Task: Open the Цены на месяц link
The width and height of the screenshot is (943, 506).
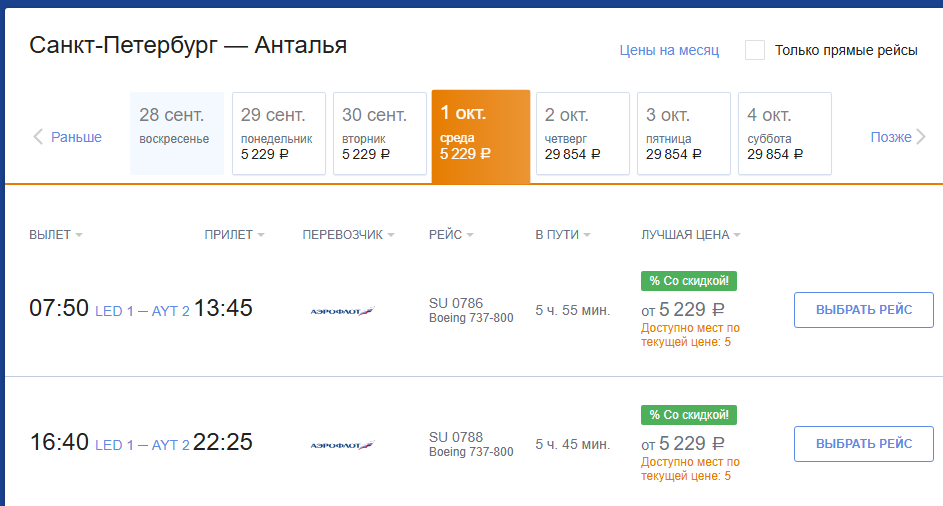Action: click(x=669, y=50)
